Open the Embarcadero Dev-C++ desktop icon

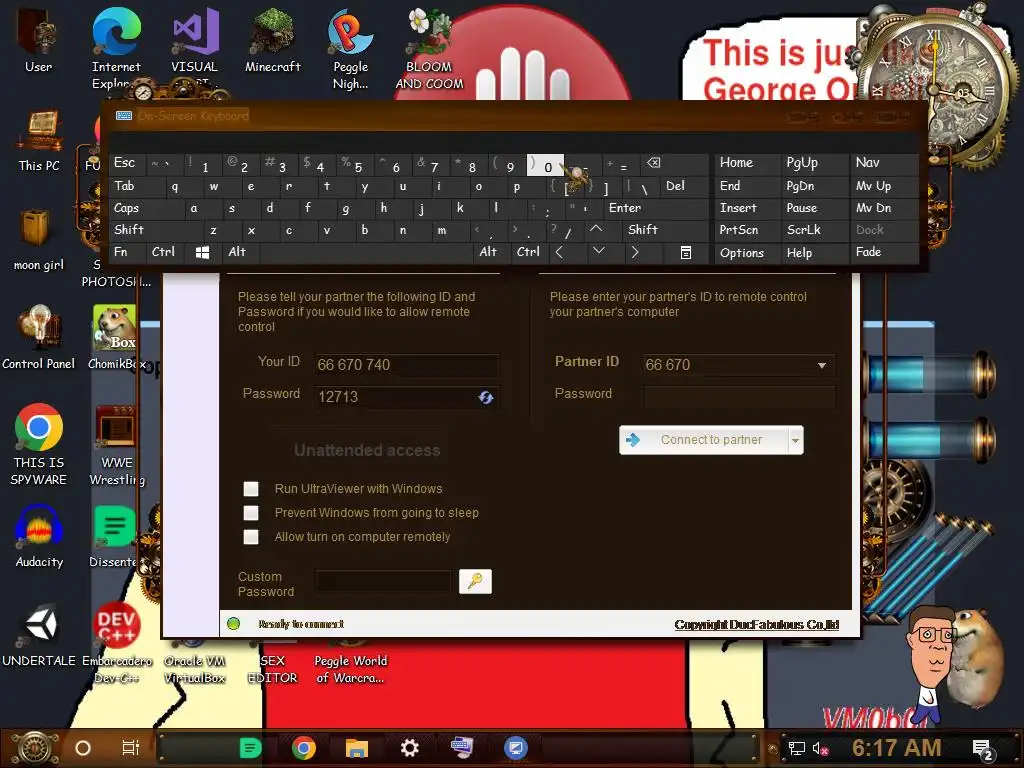tap(116, 643)
